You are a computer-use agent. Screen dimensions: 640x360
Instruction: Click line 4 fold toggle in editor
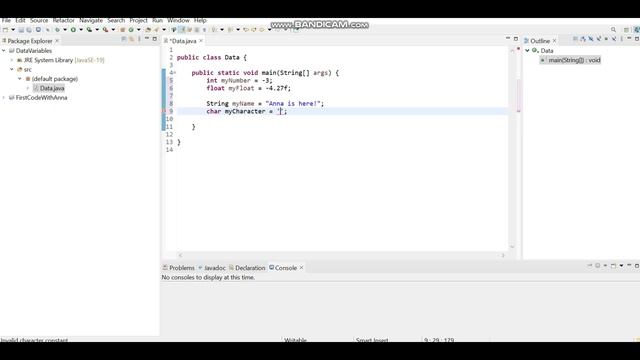click(175, 73)
